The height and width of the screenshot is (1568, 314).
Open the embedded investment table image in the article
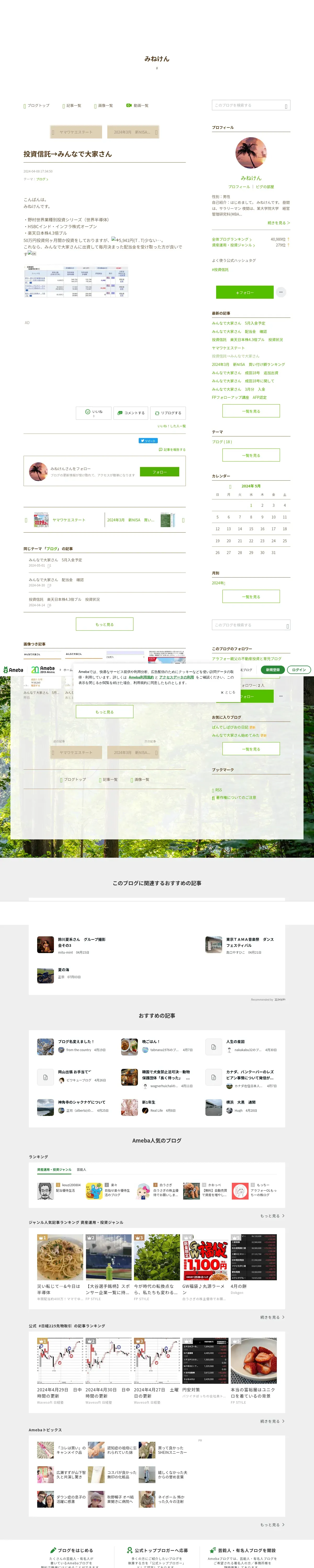(76, 281)
